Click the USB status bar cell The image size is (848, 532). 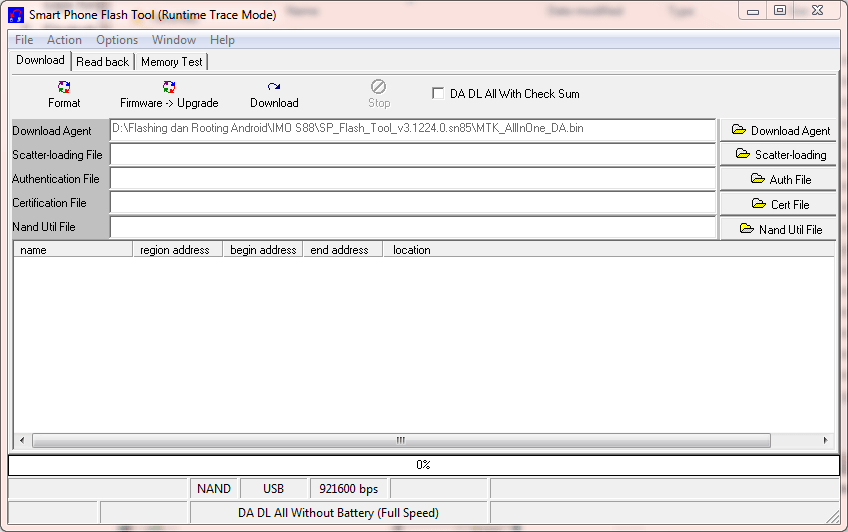(273, 489)
